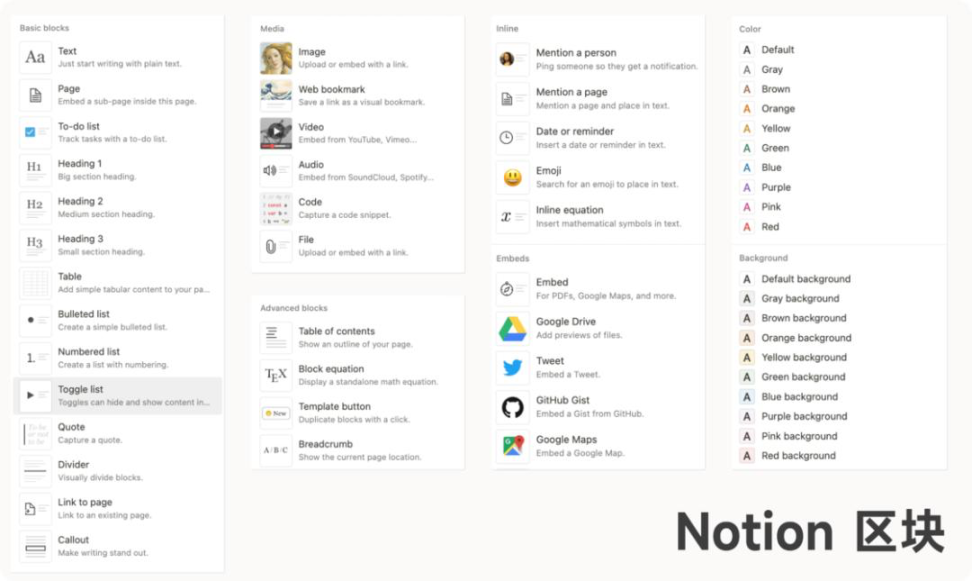The width and height of the screenshot is (972, 581).
Task: Select the Tweet bird icon
Action: [513, 368]
